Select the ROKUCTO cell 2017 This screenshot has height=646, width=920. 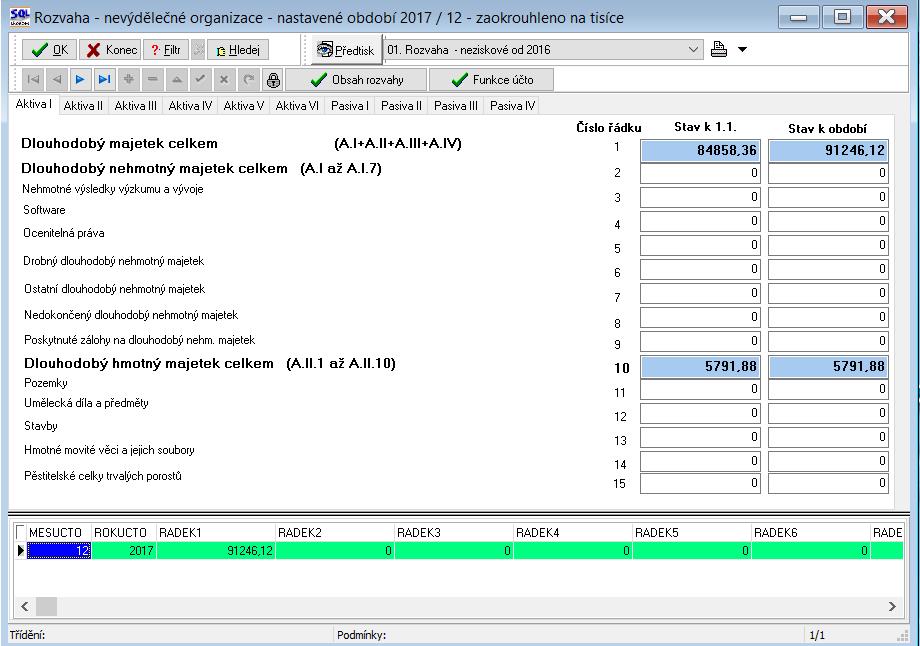124,551
